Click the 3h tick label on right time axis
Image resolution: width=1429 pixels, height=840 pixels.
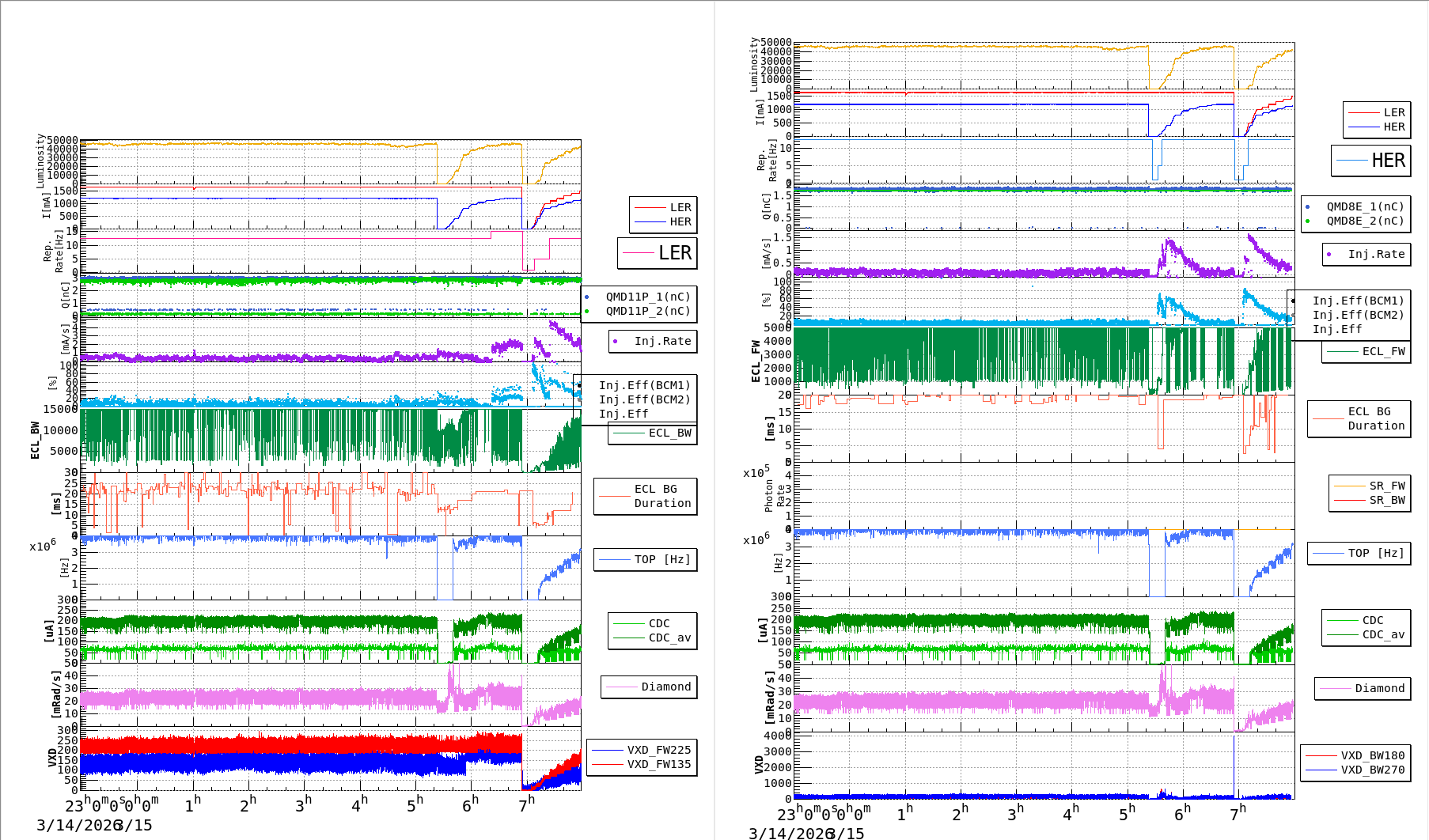coord(1015,812)
